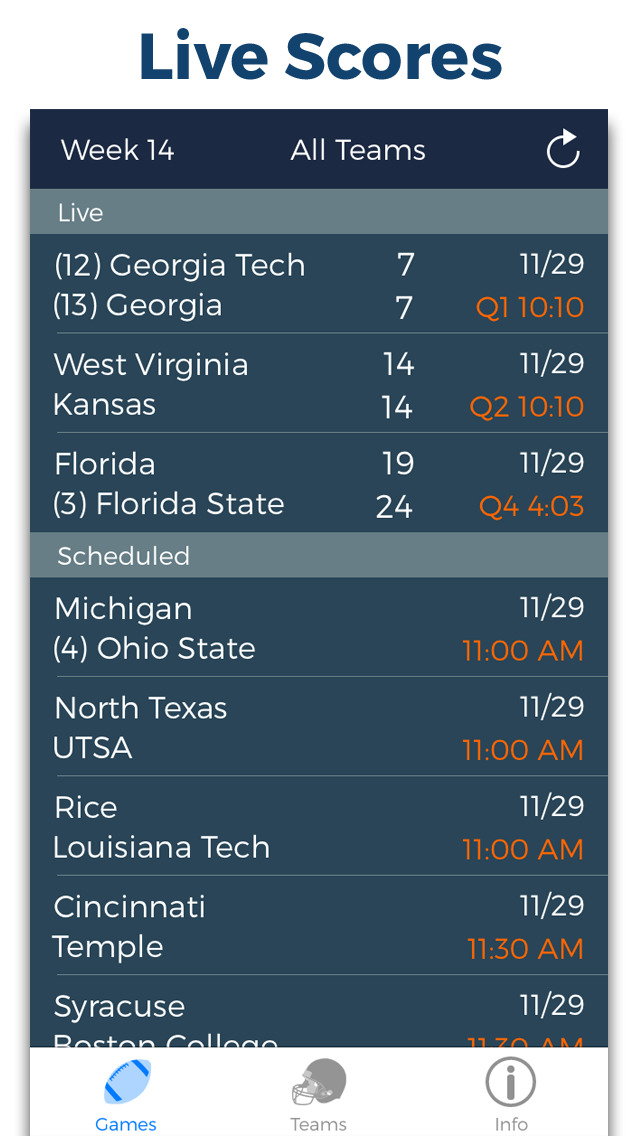Click the Live section header
Viewport: 640px width, 1136px height.
pos(318,212)
